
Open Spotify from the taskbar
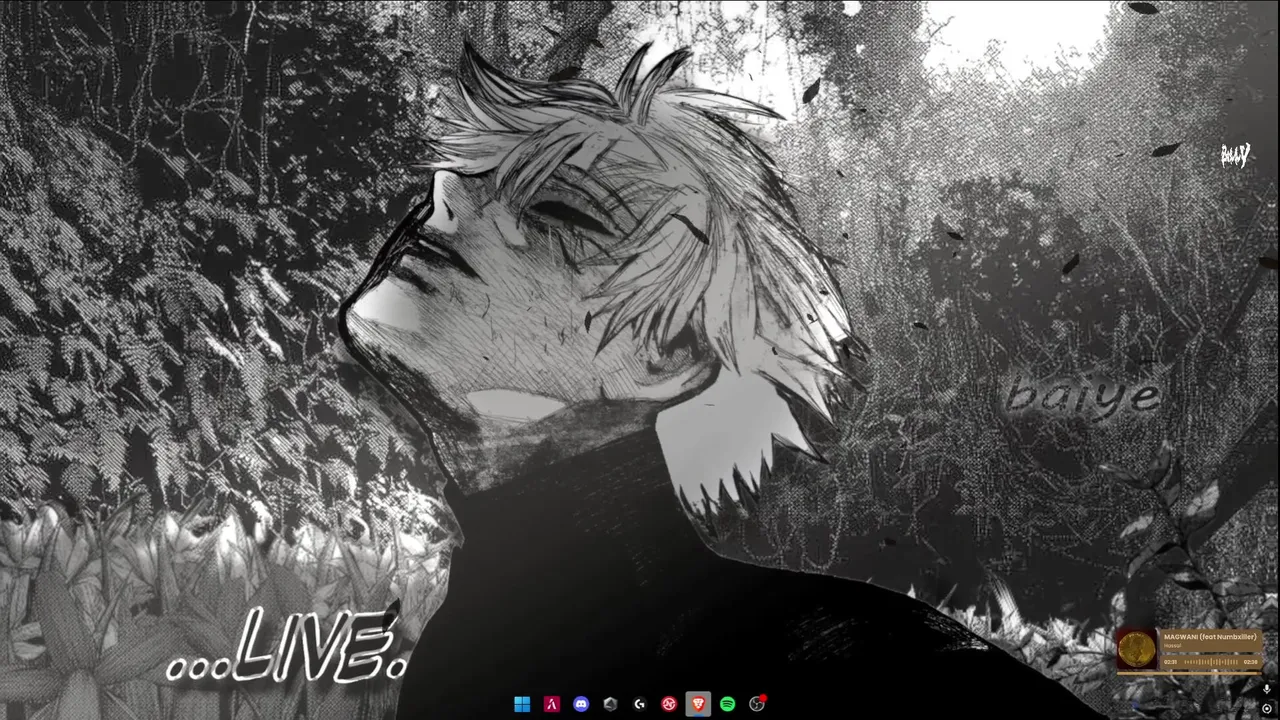click(x=728, y=704)
